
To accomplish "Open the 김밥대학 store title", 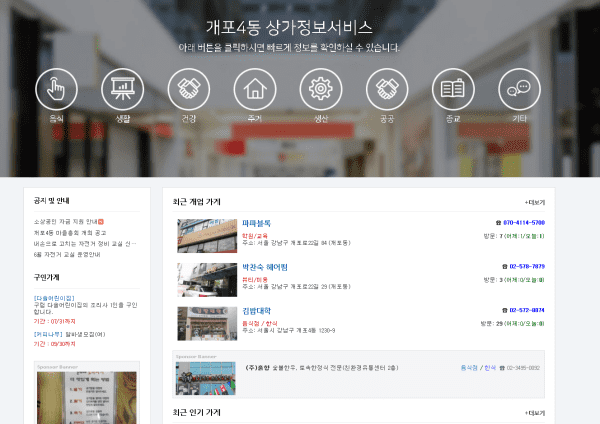I will tap(256, 311).
